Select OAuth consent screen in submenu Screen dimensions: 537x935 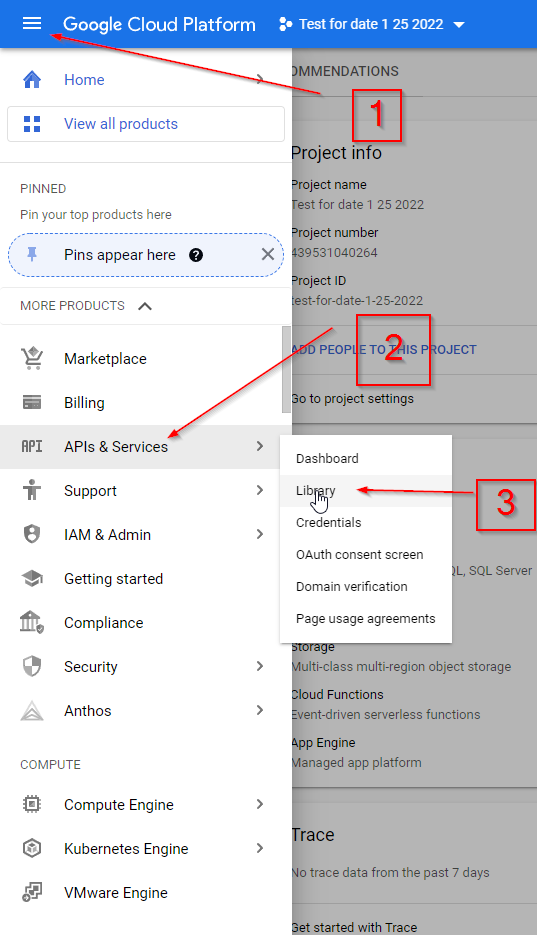coord(366,555)
